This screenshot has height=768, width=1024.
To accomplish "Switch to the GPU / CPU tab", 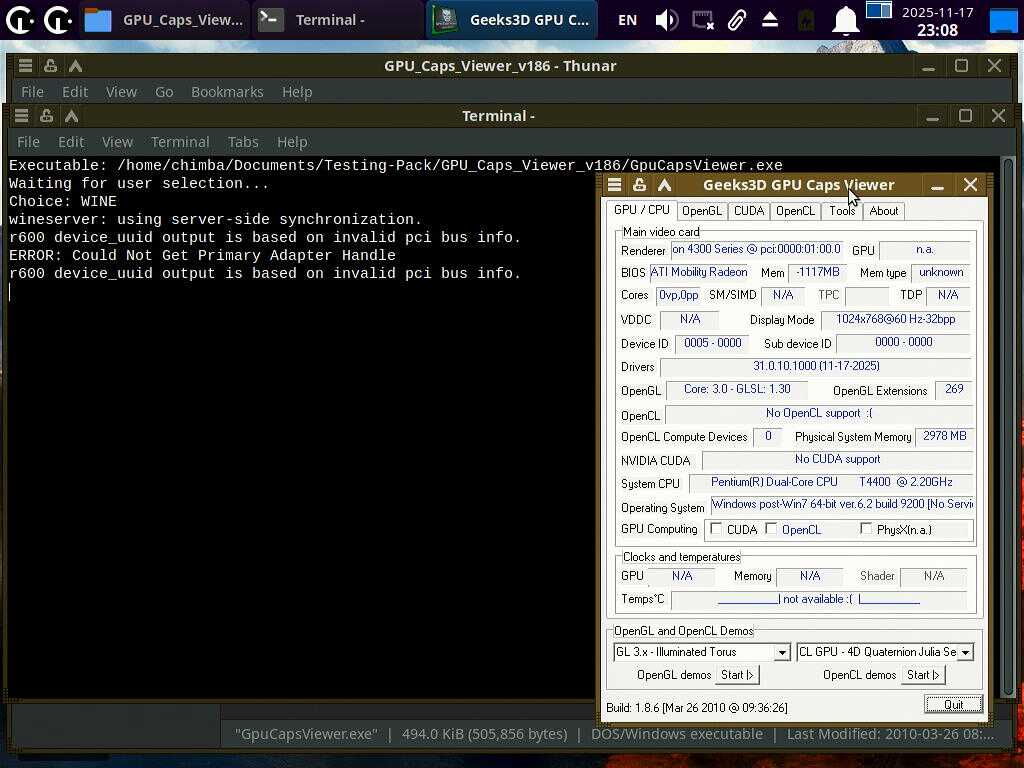I will pos(641,210).
